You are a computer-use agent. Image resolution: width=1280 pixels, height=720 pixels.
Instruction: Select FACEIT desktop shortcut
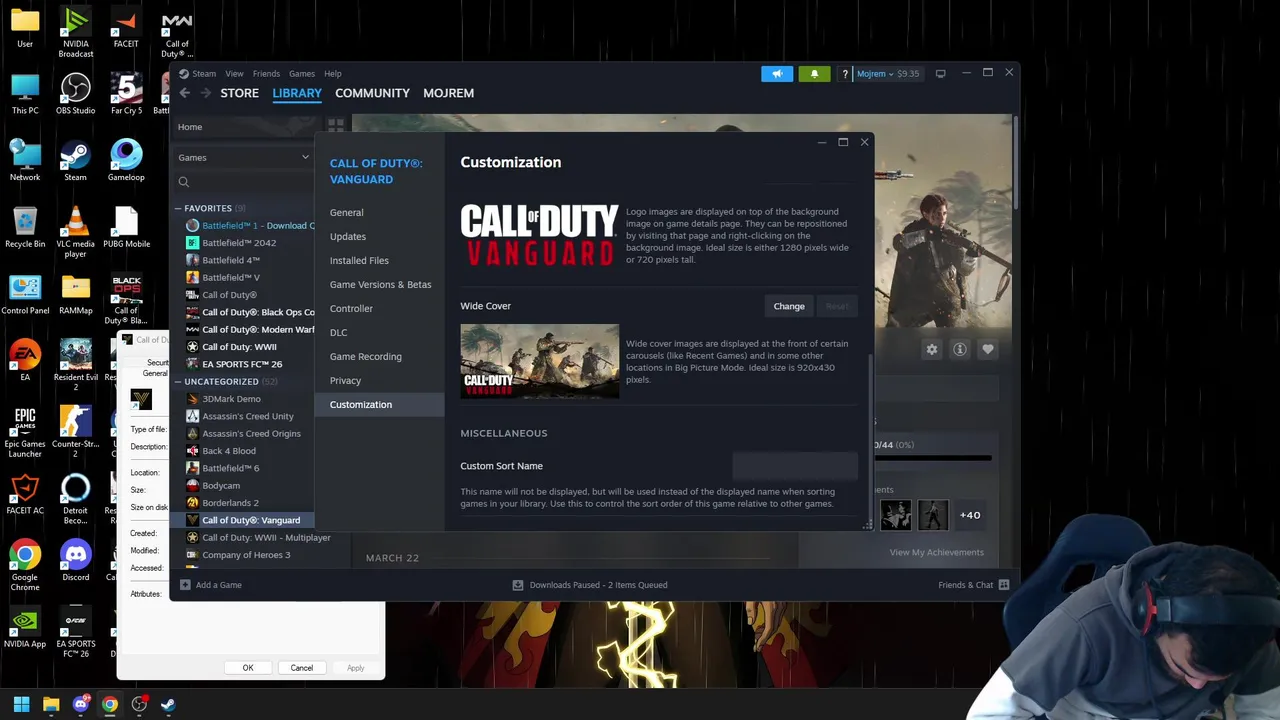click(126, 28)
